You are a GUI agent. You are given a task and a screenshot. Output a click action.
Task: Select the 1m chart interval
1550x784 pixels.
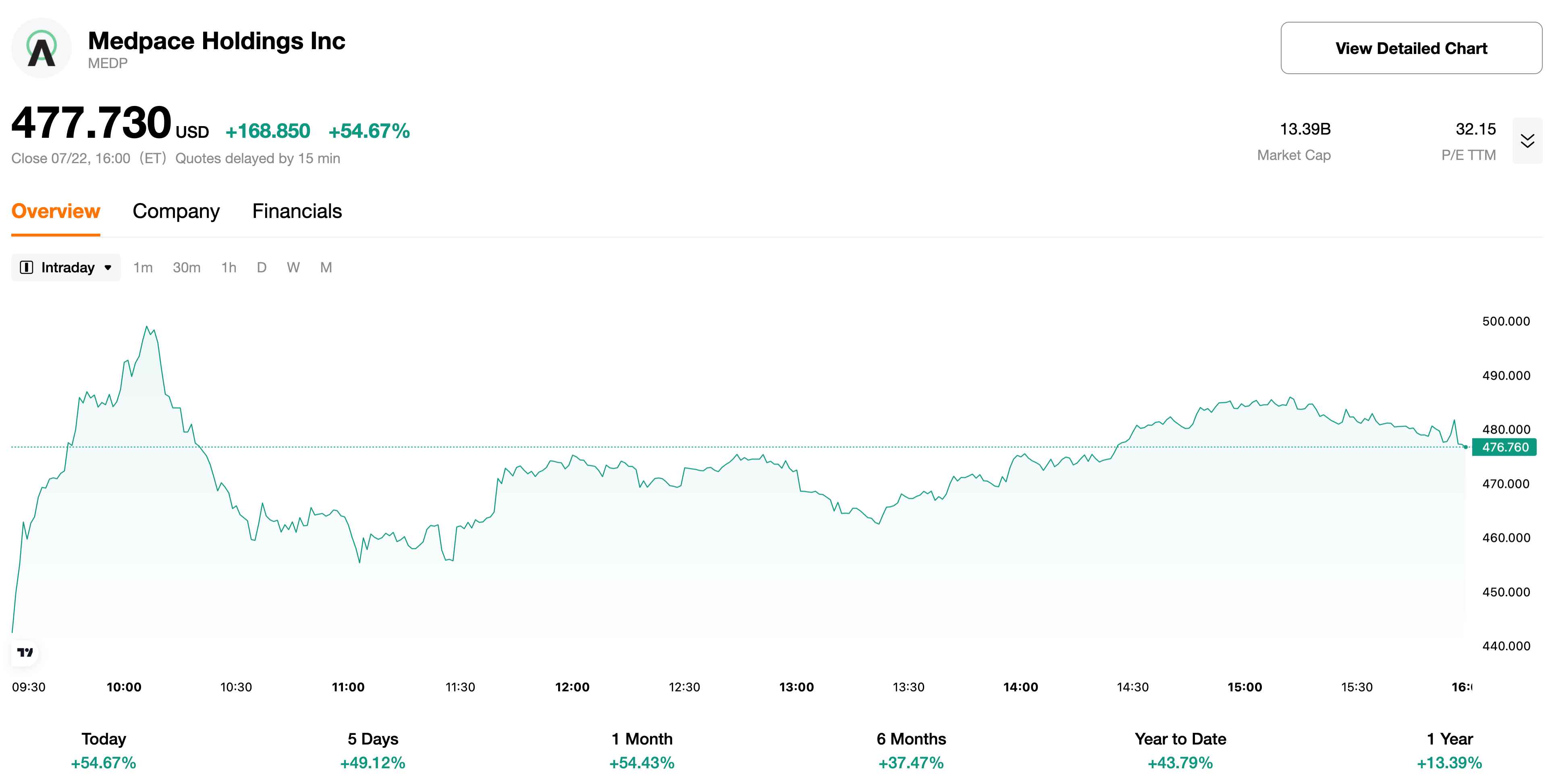pos(143,267)
